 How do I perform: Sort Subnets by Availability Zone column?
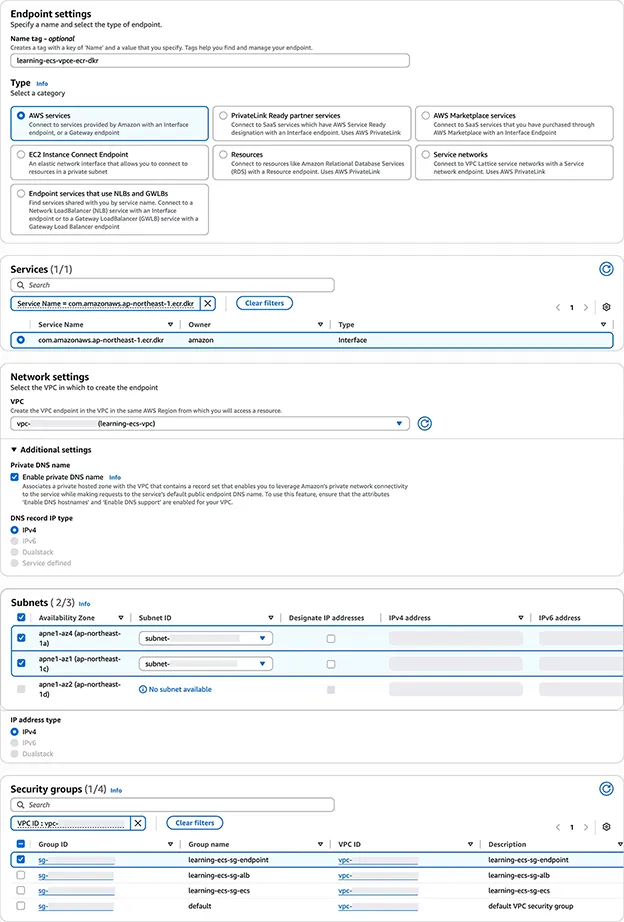(x=121, y=618)
